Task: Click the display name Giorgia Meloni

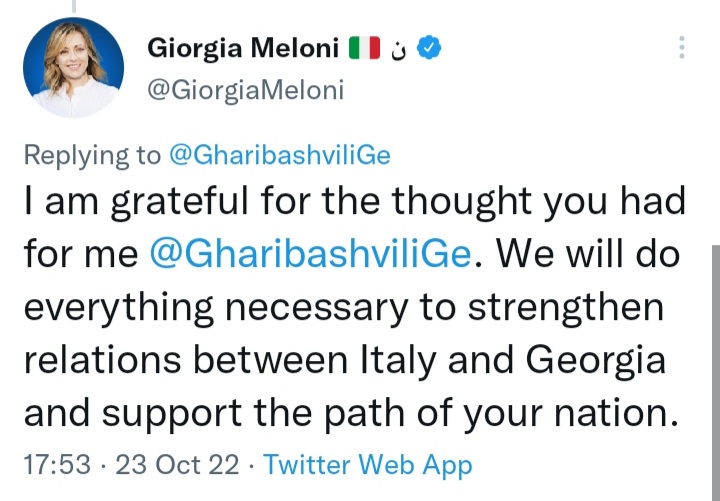Action: pyautogui.click(x=242, y=48)
